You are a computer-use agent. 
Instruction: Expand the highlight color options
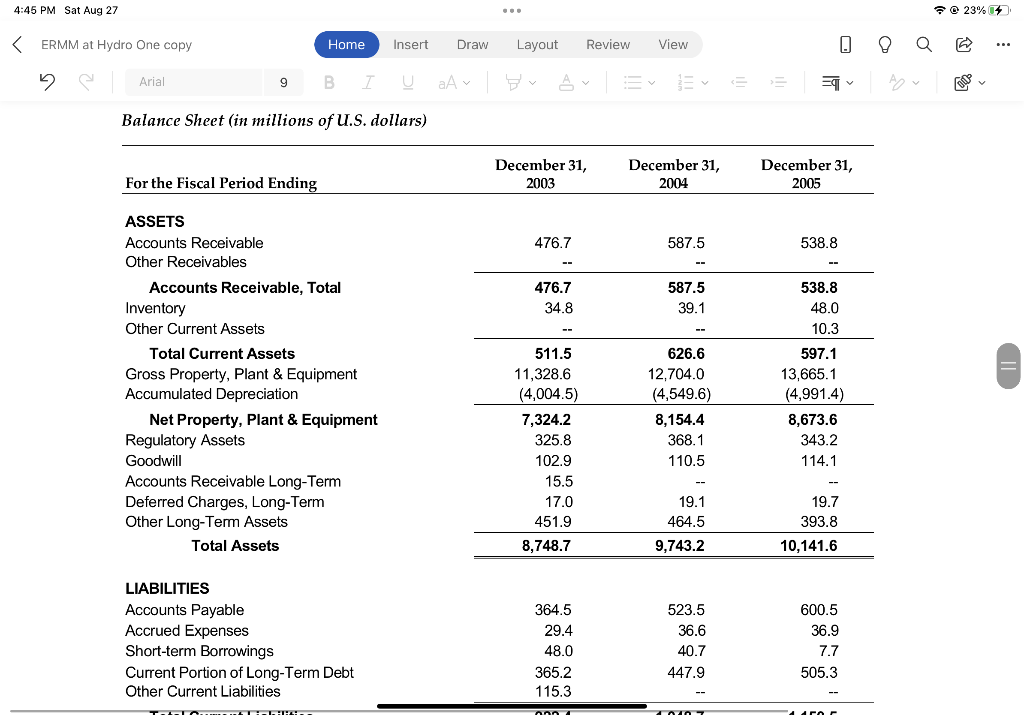[x=531, y=82]
